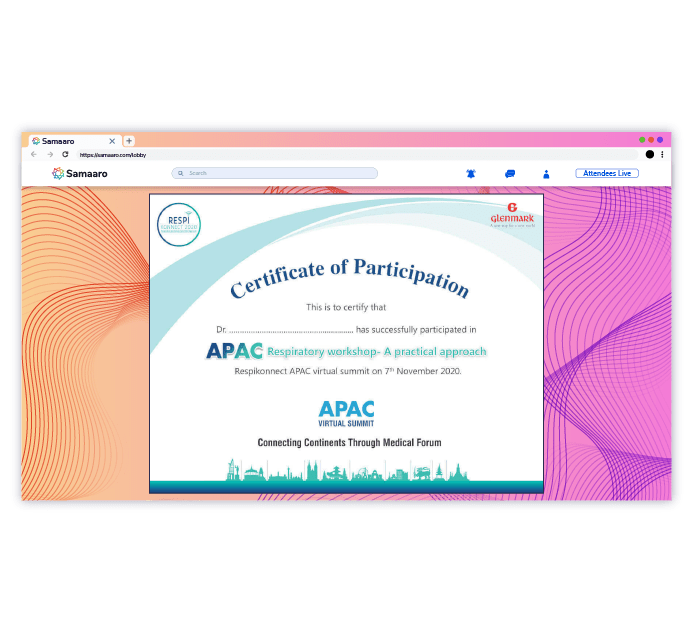Open a new browser tab
The width and height of the screenshot is (691, 632).
[x=129, y=141]
